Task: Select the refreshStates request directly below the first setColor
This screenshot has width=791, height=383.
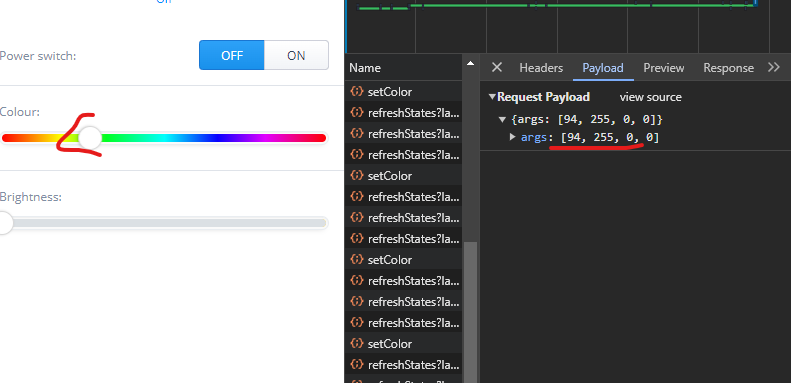Action: coord(403,113)
